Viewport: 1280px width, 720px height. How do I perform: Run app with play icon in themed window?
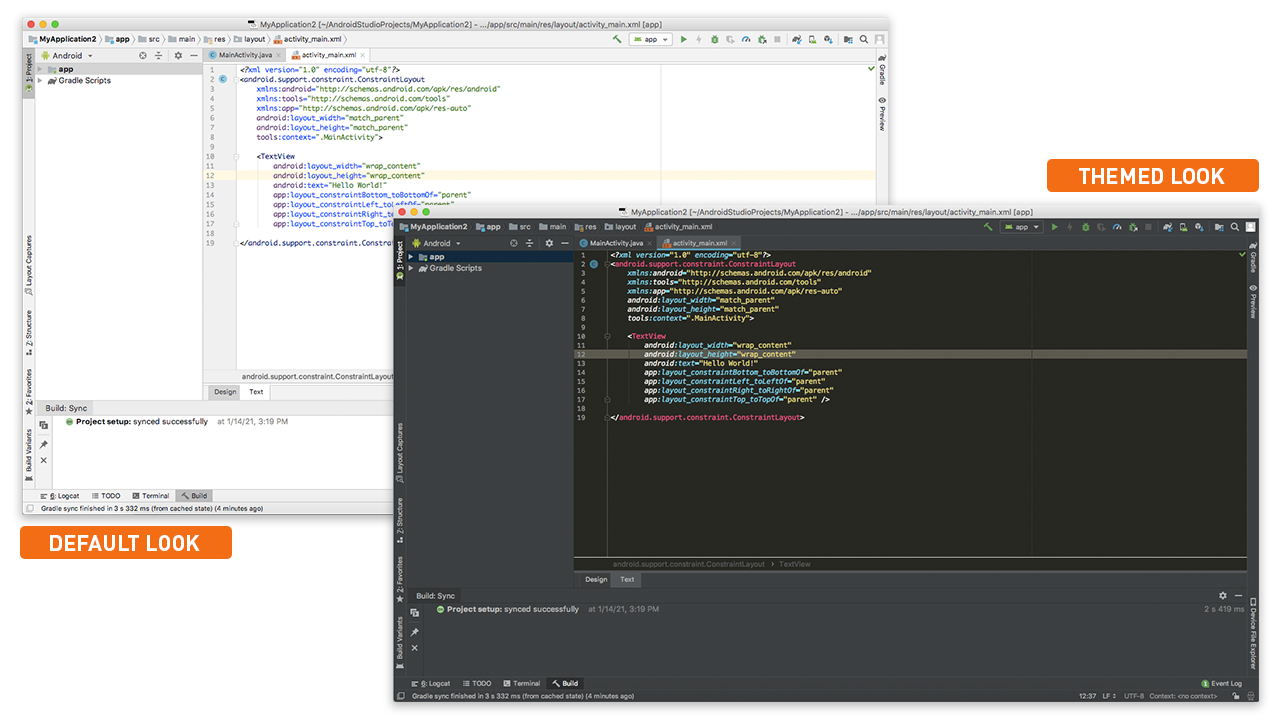pos(1054,227)
